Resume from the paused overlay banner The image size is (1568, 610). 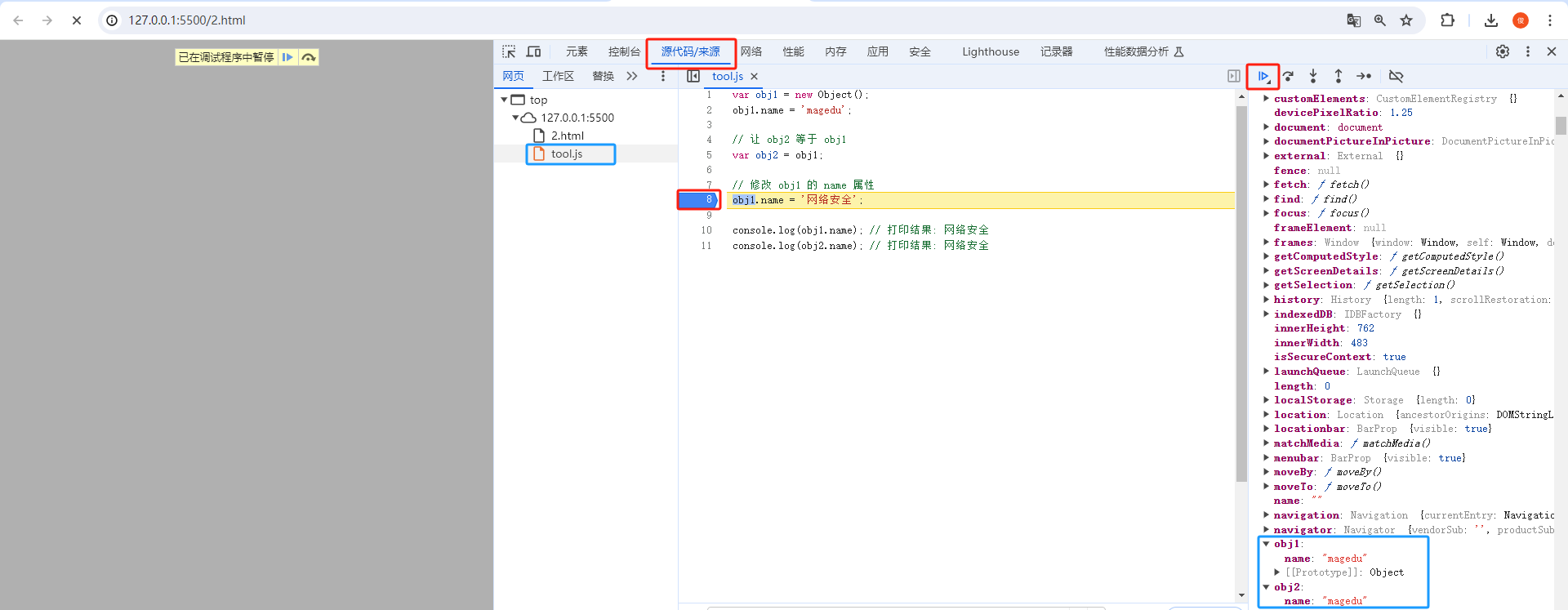287,57
